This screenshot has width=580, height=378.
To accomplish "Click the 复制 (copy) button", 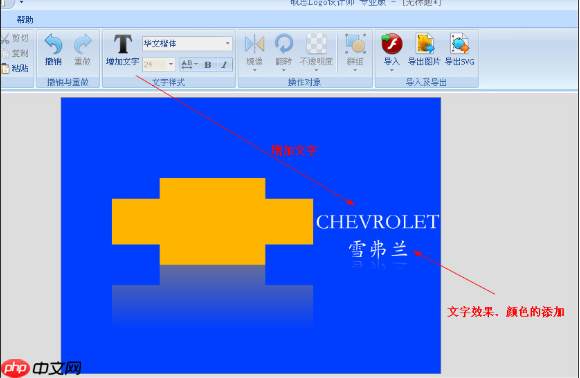I will click(x=15, y=53).
